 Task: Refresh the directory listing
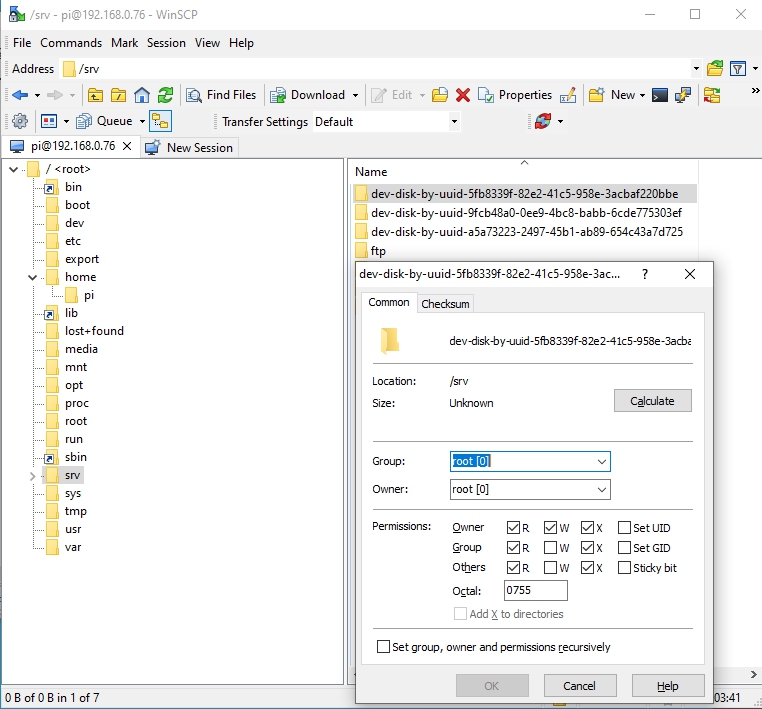(x=165, y=95)
